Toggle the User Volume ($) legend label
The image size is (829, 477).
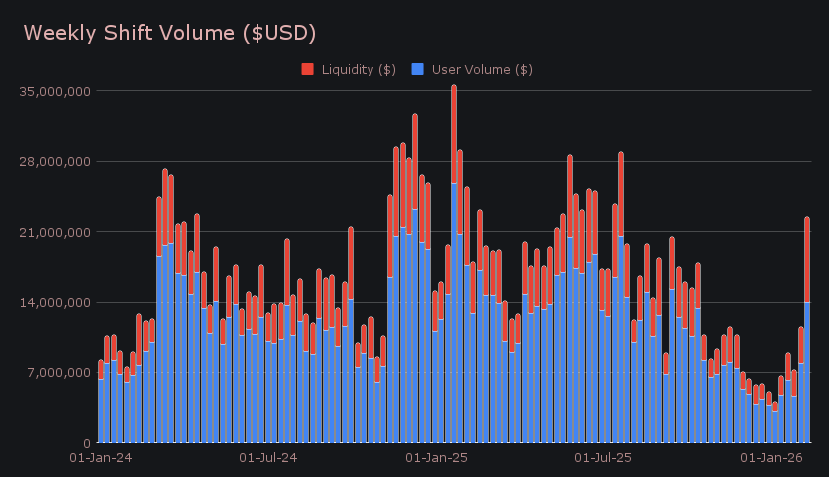481,69
